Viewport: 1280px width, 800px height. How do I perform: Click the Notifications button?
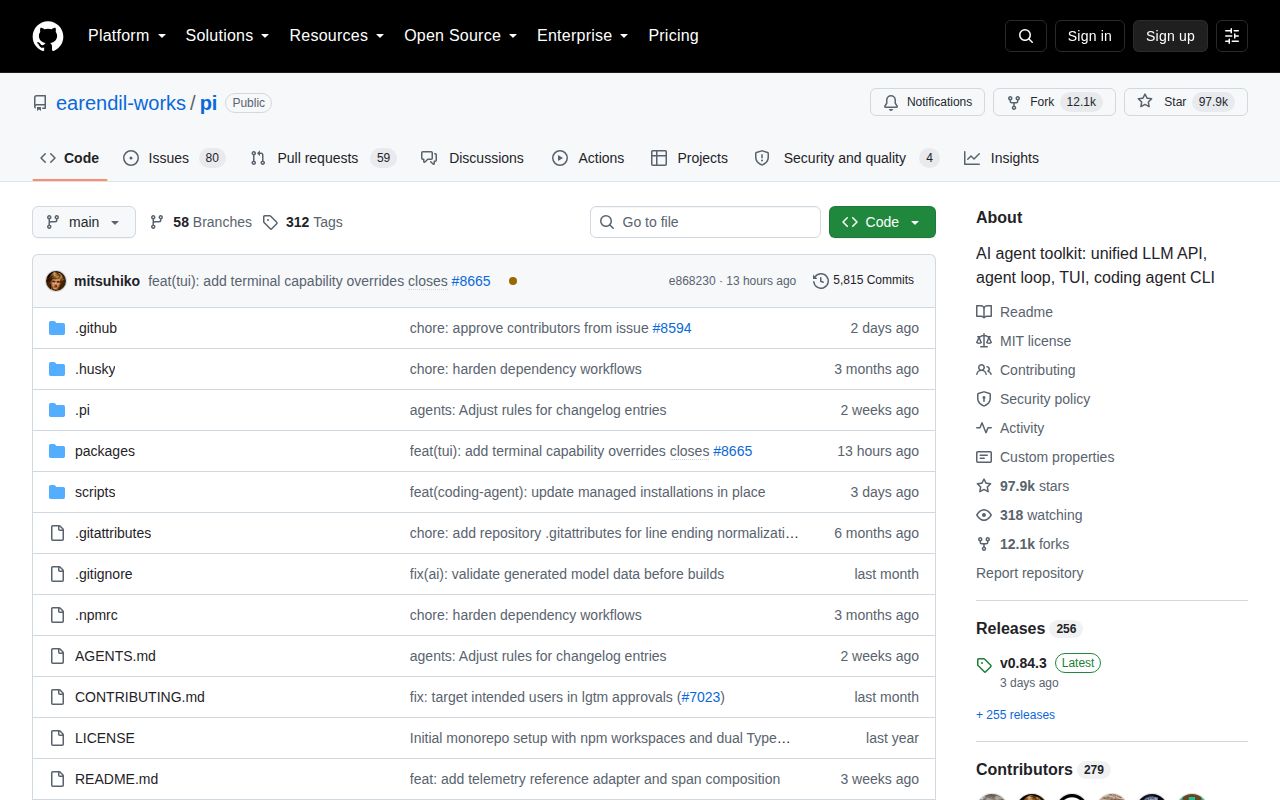927,102
